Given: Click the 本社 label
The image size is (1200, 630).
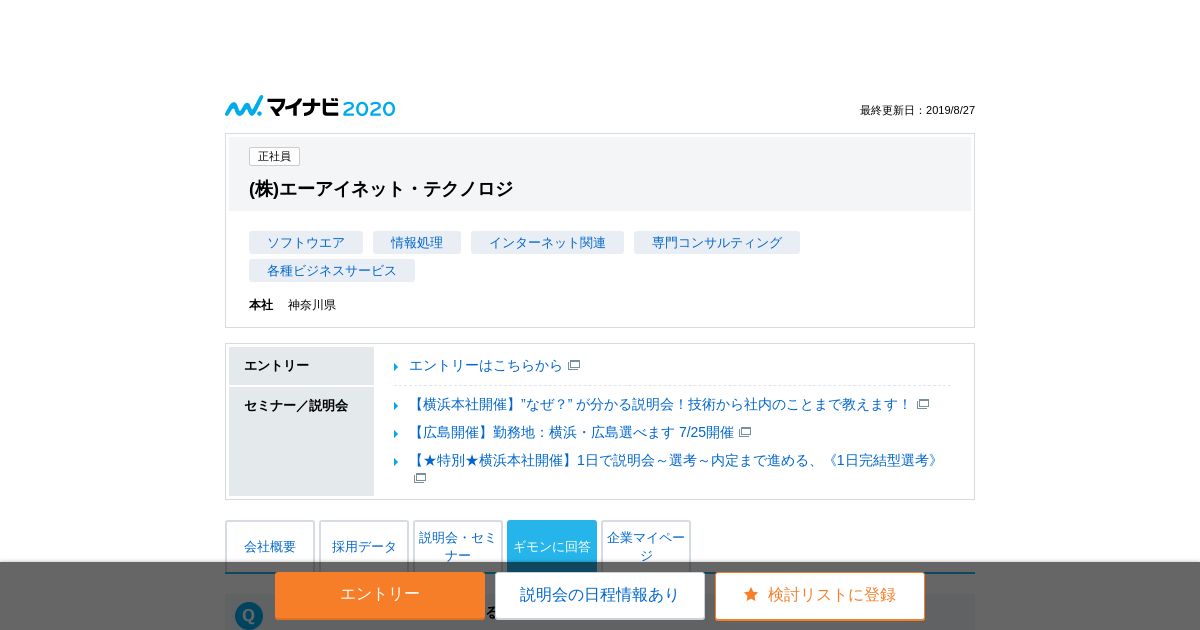Looking at the screenshot, I should [261, 305].
